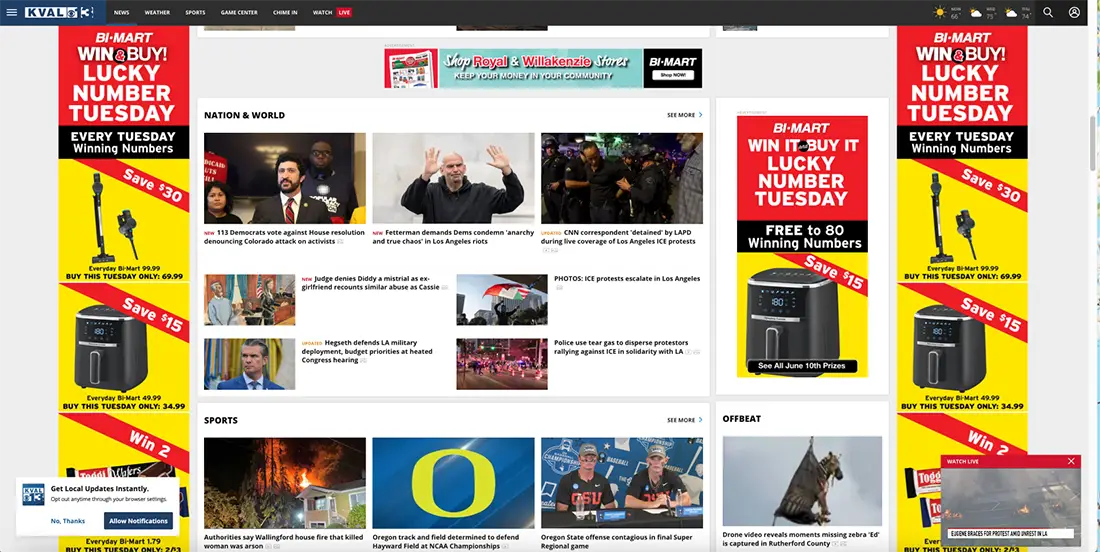The image size is (1100, 552).
Task: Click the Democrats press conference photo thumbnail
Action: (x=285, y=178)
